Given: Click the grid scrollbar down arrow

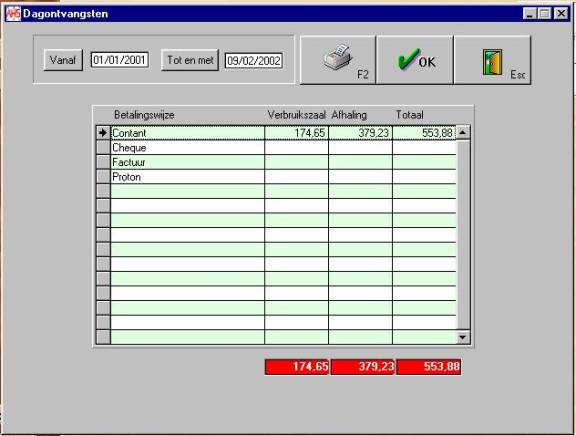Looking at the screenshot, I should point(462,337).
